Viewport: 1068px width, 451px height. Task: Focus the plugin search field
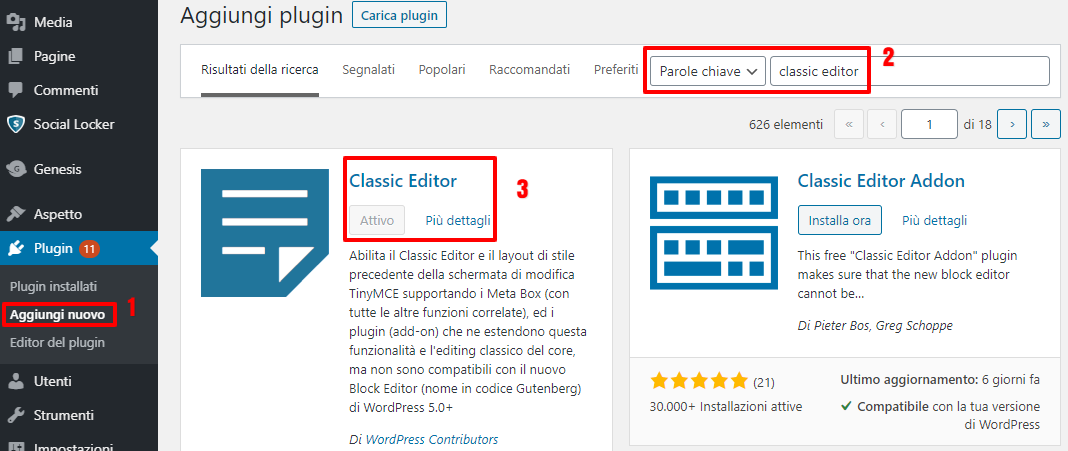pyautogui.click(x=910, y=71)
